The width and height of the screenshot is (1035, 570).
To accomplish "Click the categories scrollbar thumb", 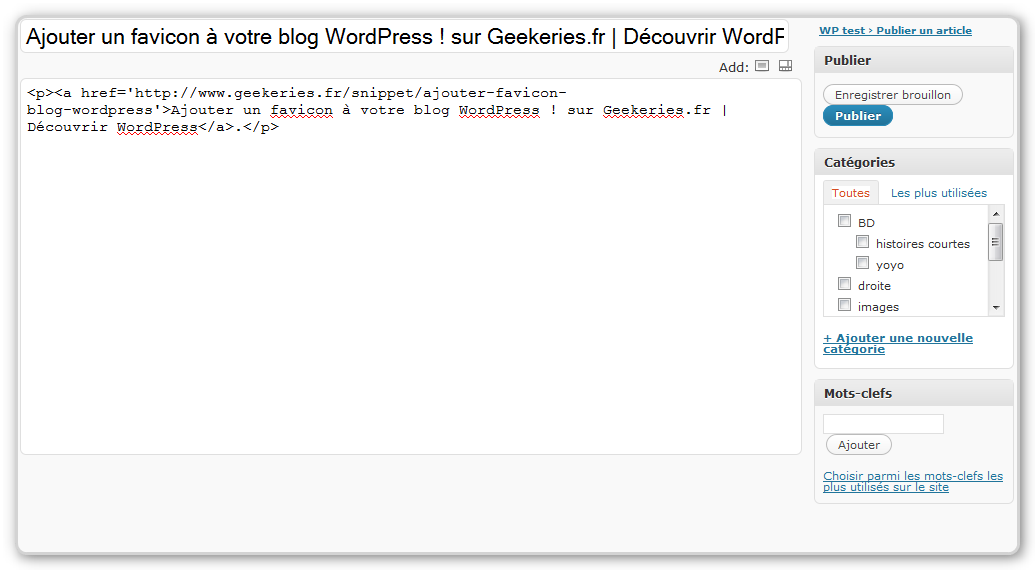I will click(995, 241).
